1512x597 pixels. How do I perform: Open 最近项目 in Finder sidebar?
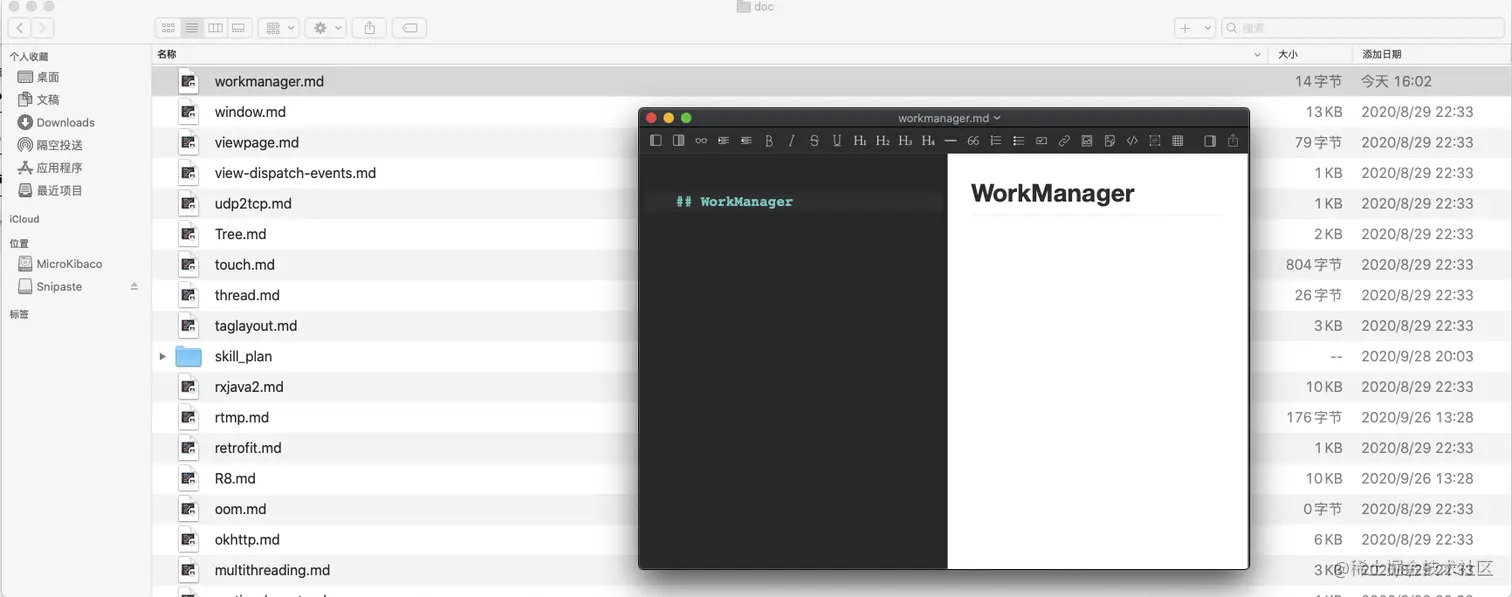click(50, 190)
